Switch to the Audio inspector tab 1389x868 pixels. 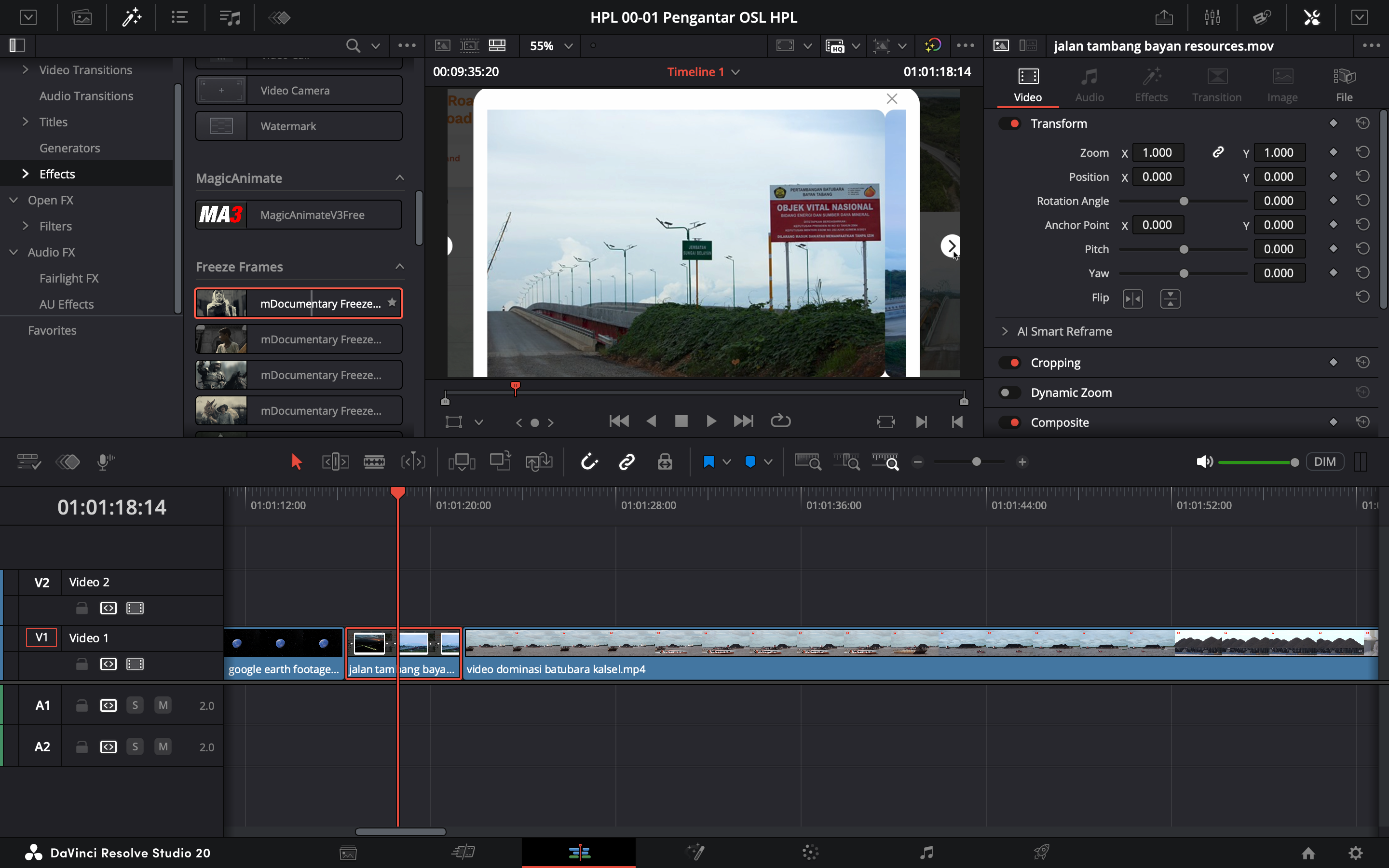coord(1089,85)
